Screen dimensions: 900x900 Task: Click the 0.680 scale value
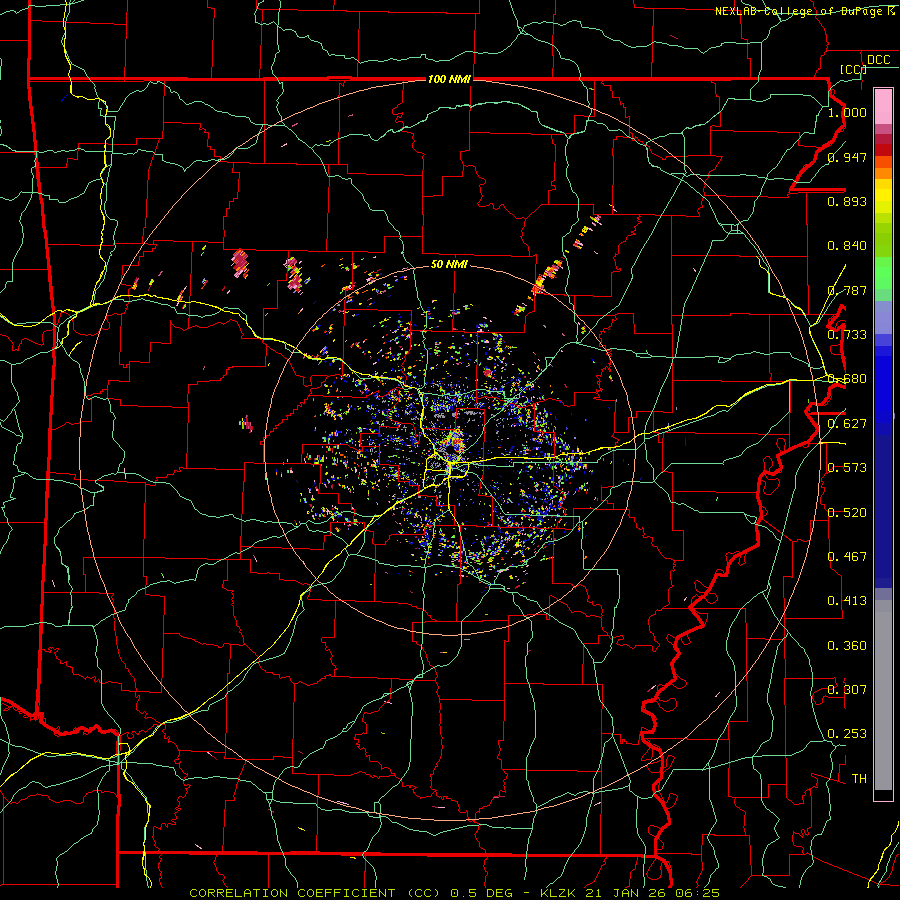(847, 379)
